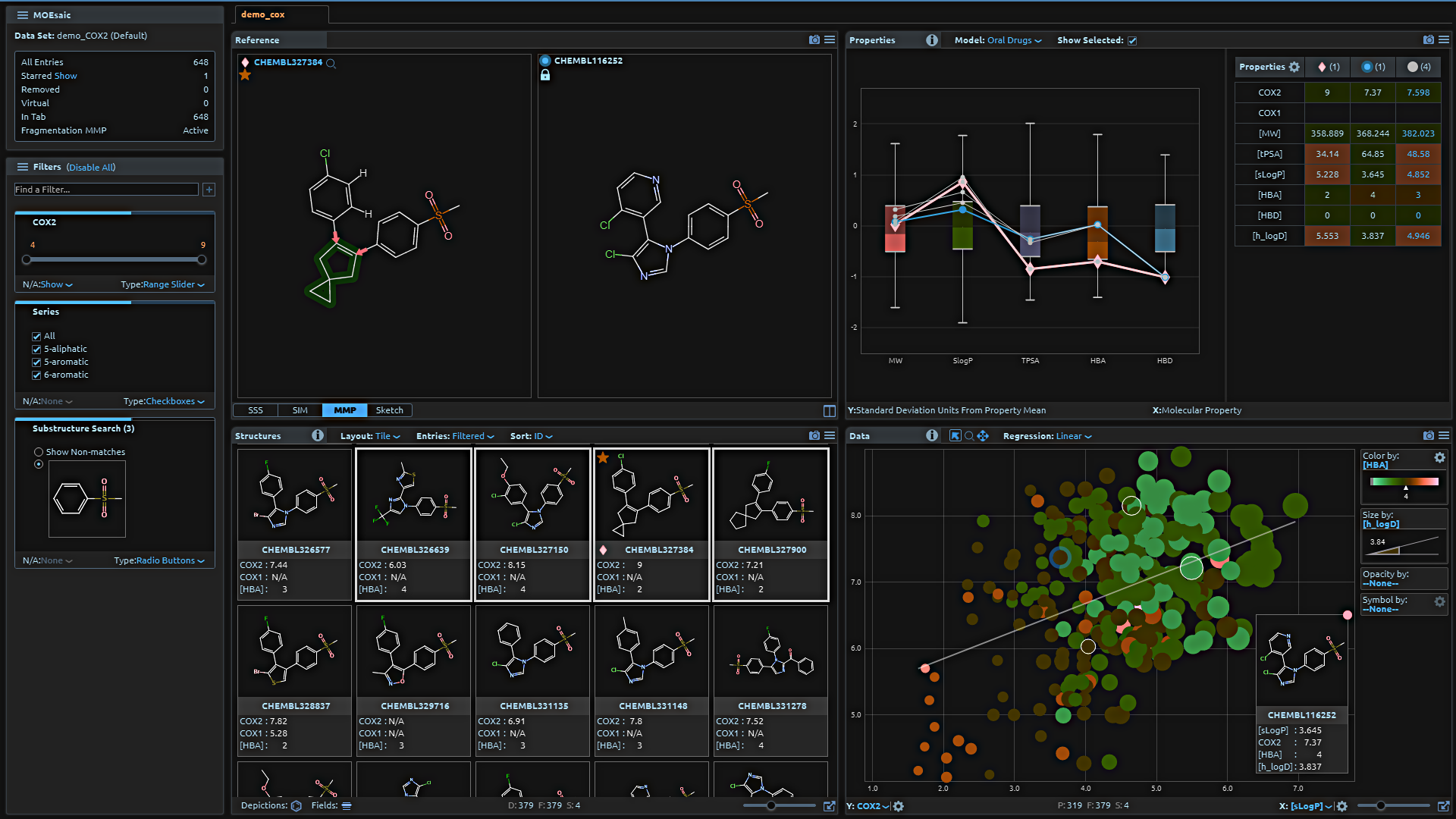The image size is (1456, 819).
Task: Click Disable All filters link
Action: [91, 168]
